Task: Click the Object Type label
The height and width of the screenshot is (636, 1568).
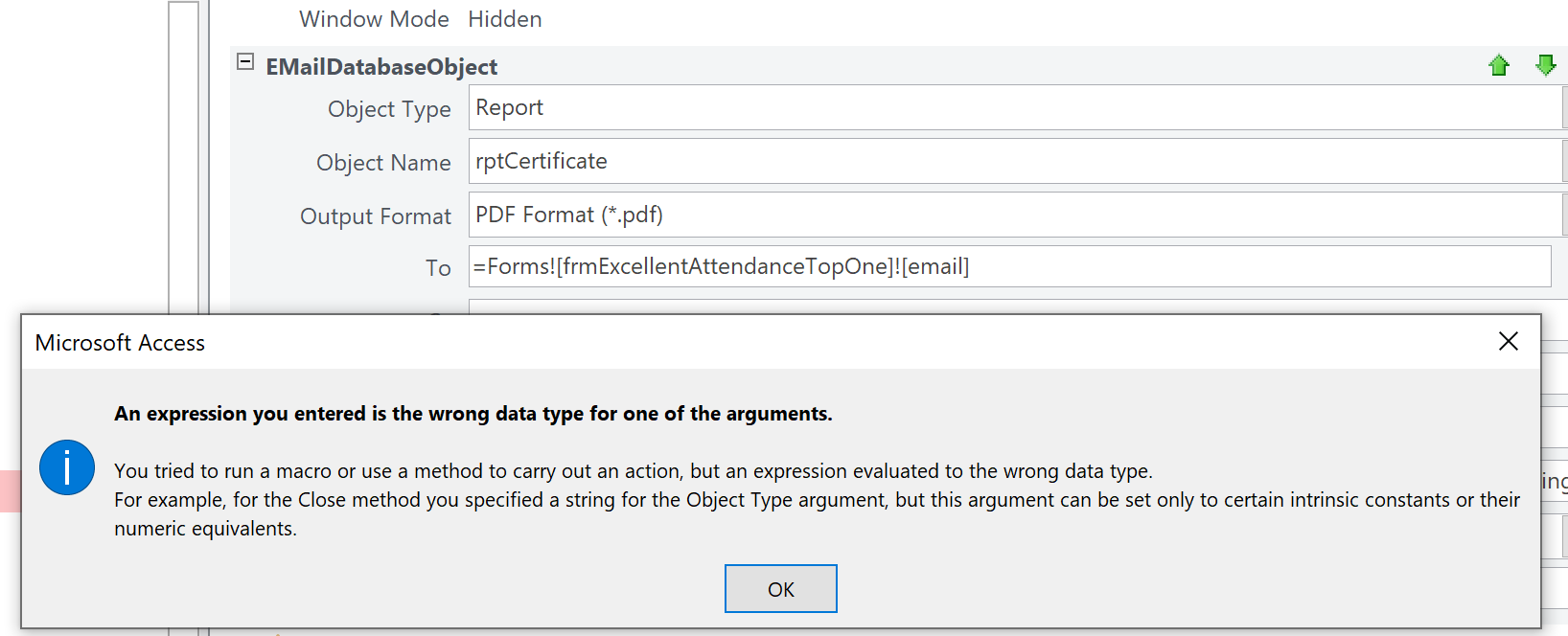Action: [x=389, y=109]
